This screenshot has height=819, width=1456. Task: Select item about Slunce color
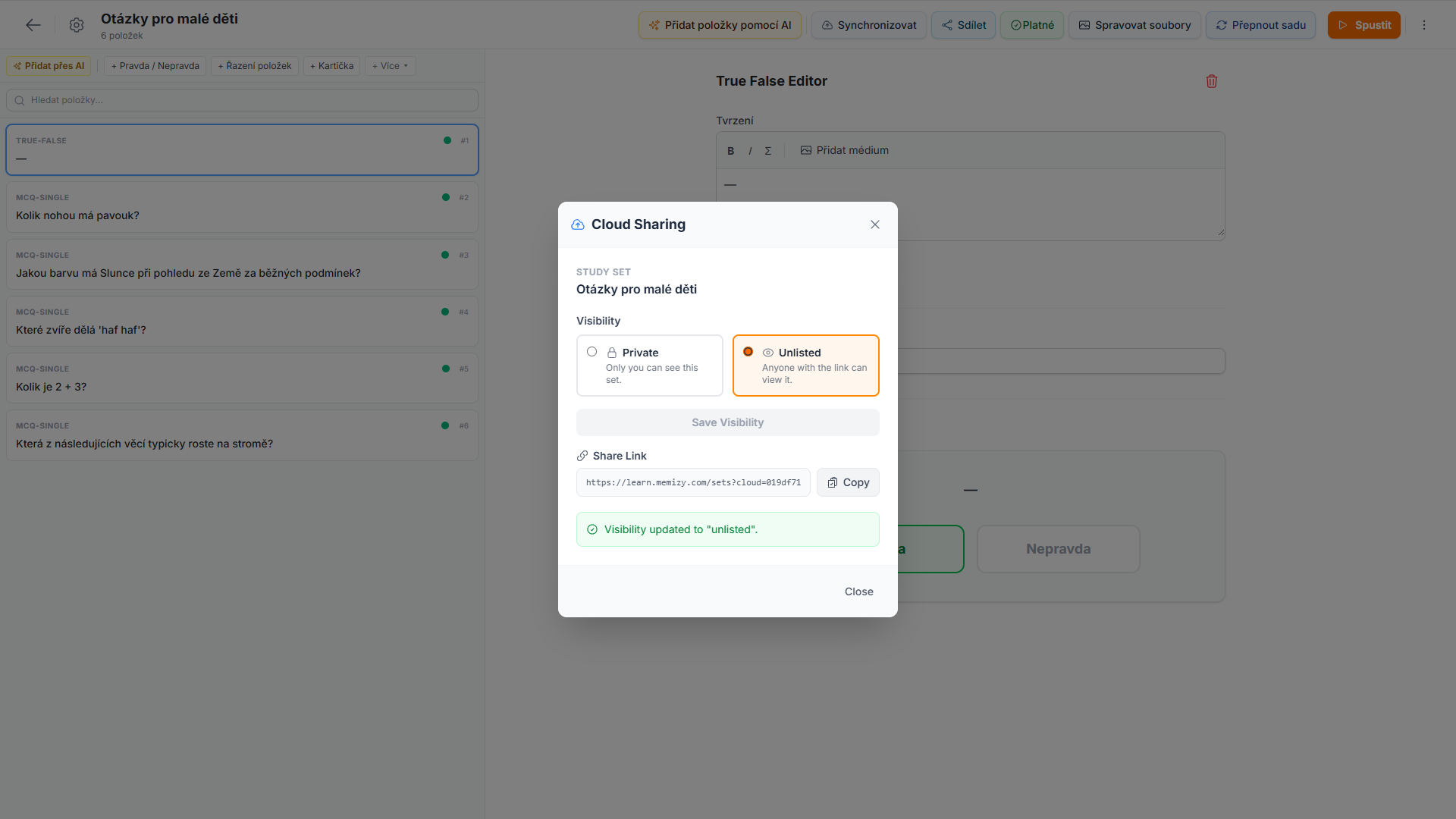(242, 264)
